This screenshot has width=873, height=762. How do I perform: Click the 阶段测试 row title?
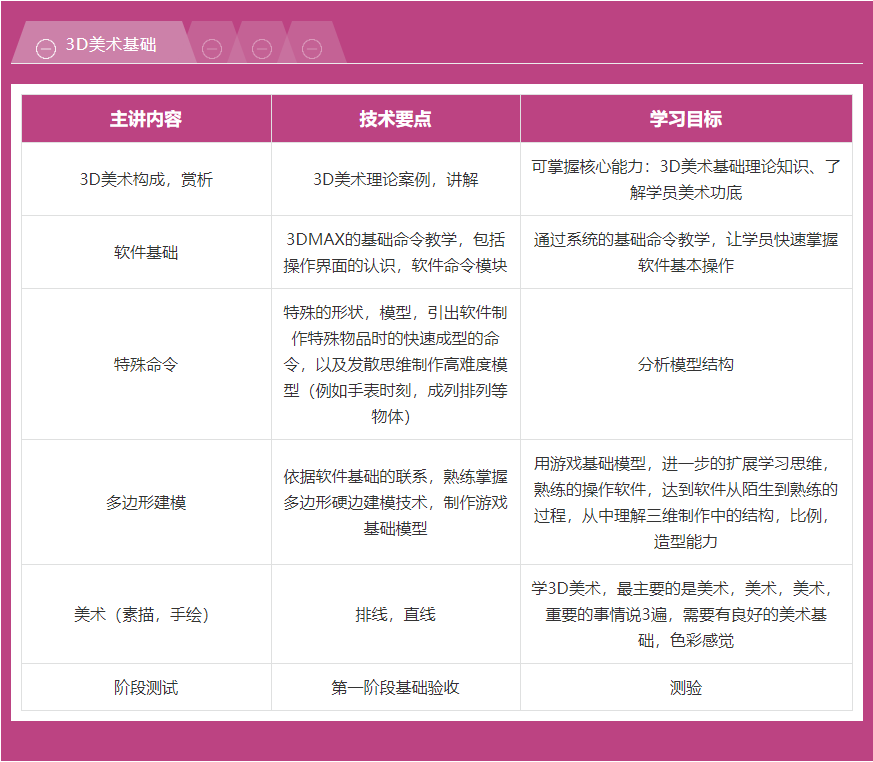146,688
